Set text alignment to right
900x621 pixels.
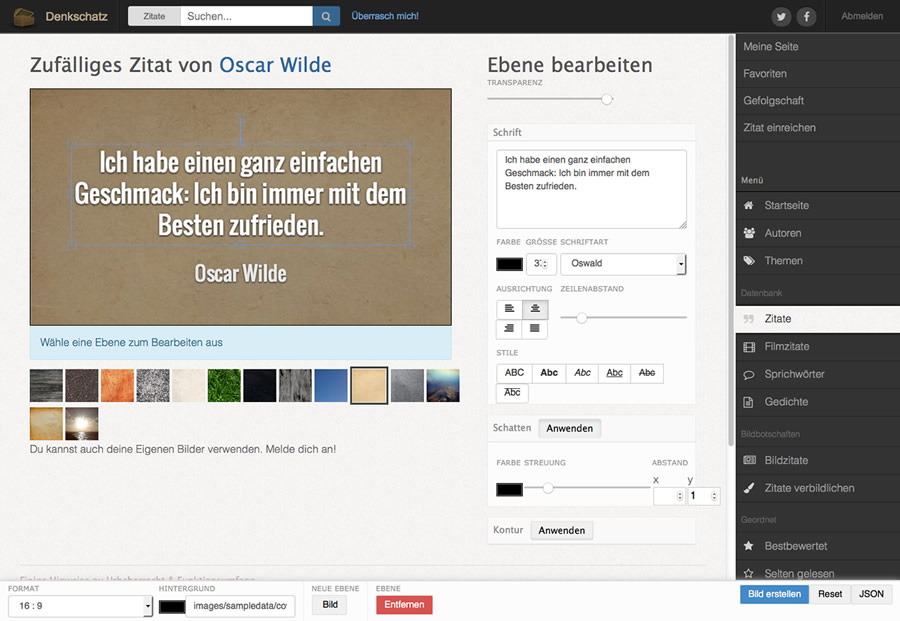tap(509, 328)
